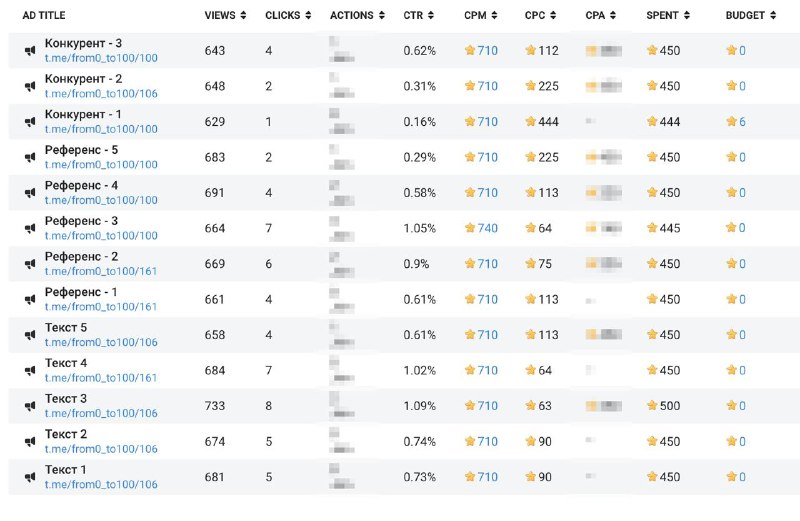Click CPC star icon in Конкурент - 1 row
800x521 pixels.
[530, 121]
